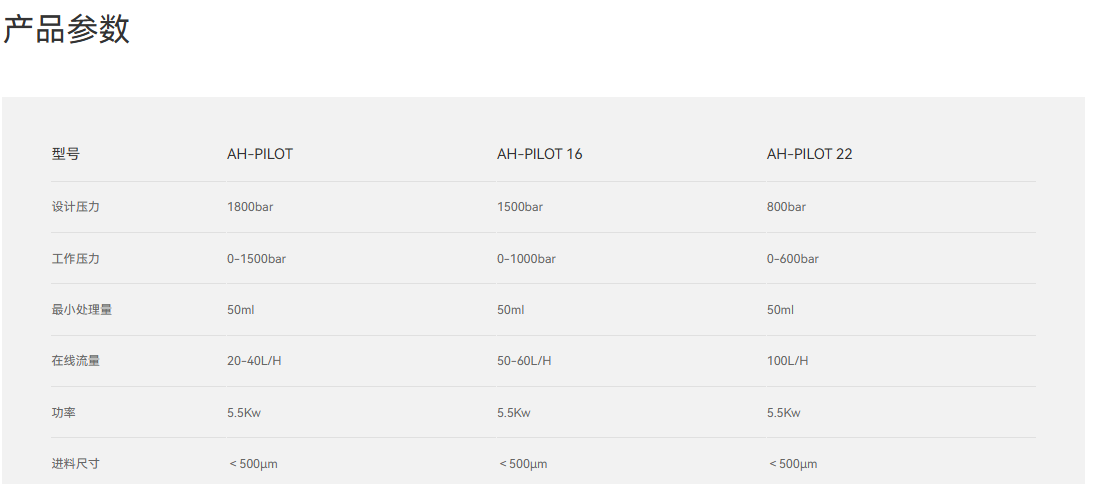Click the 产品参数 page heading
Screen dimensions: 1115x484
tap(66, 30)
